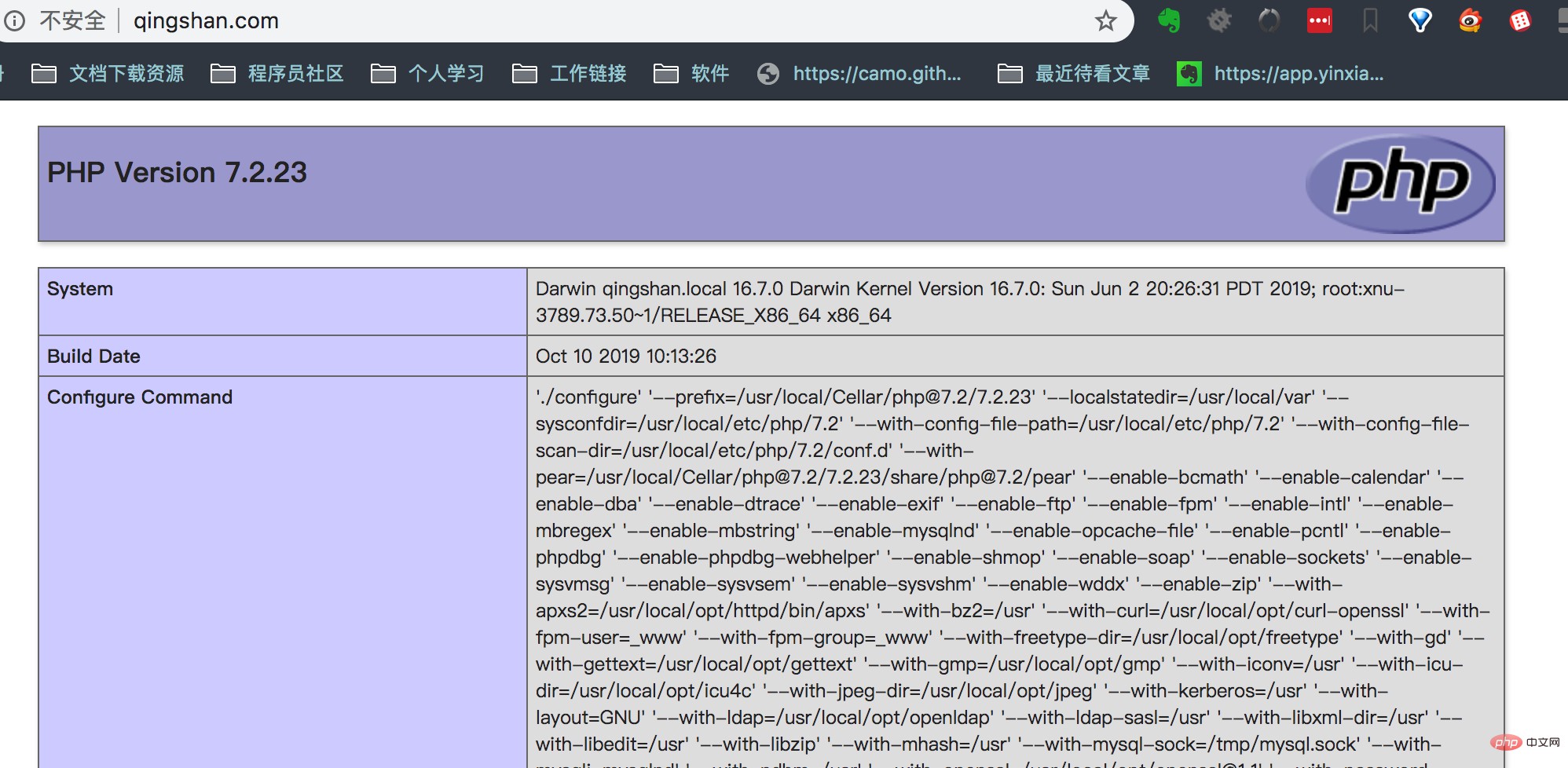Screen dimensions: 1568x768
Task: Open the Evernote elephant extension
Action: coord(1169,20)
